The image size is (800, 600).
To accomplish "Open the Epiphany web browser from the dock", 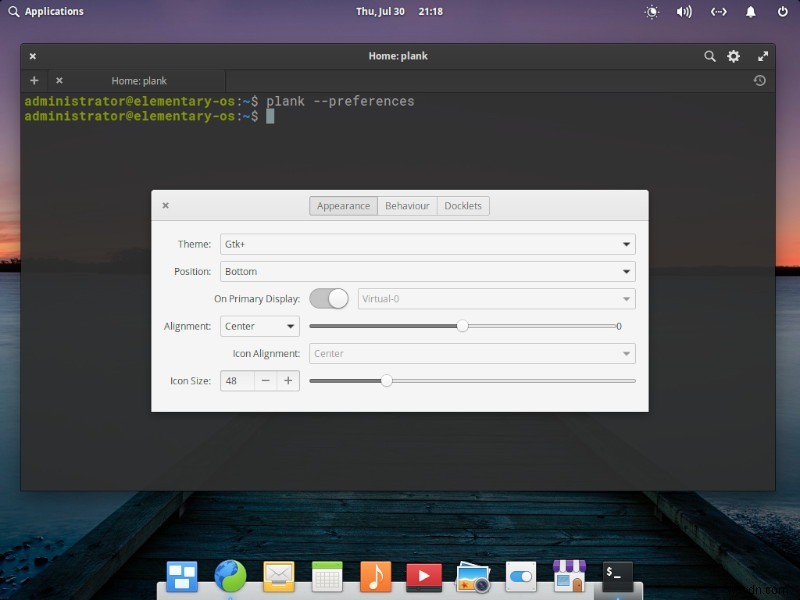I will point(230,576).
